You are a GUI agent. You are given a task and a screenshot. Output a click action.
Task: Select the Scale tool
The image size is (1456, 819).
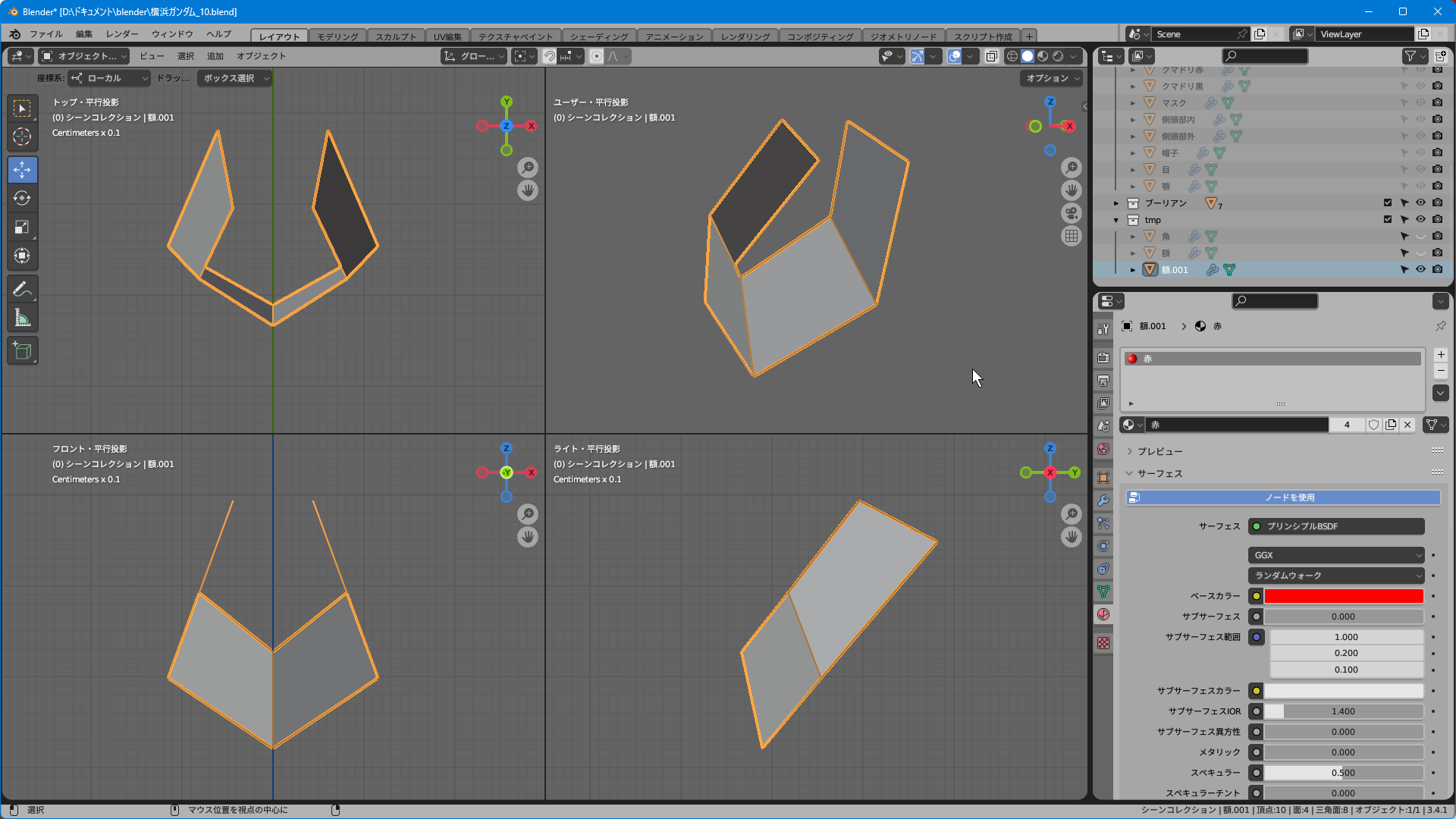pos(22,227)
